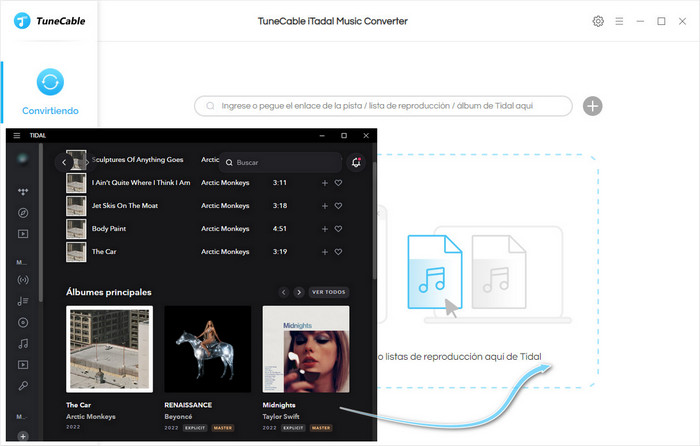Maximize the Tidal window
The height and width of the screenshot is (446, 700).
[344, 136]
